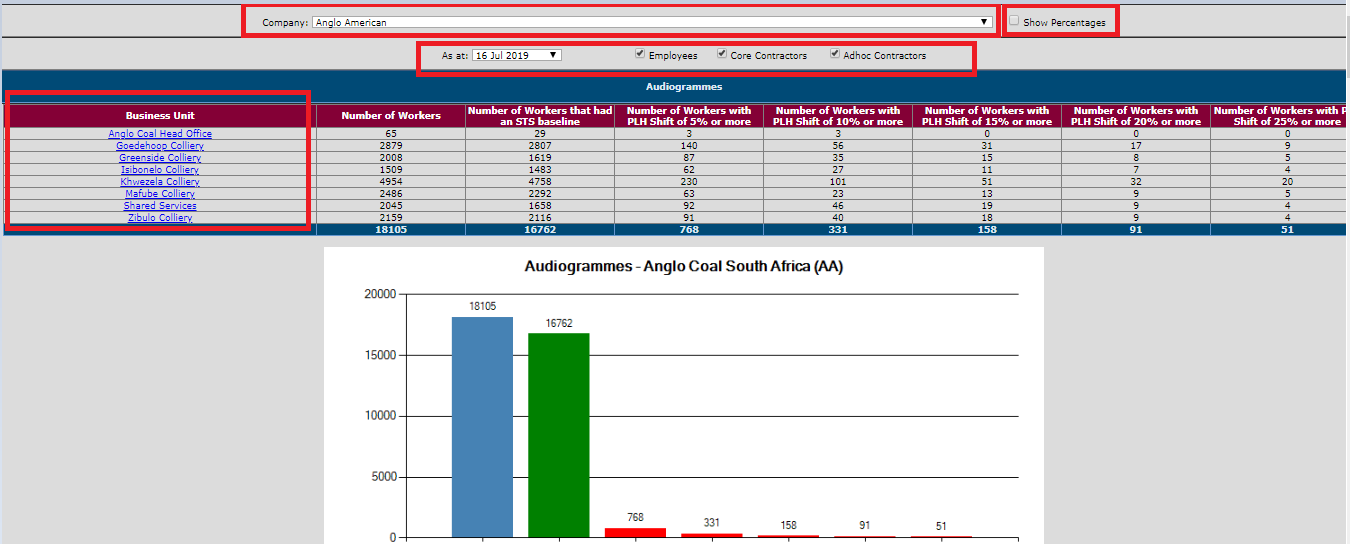Click the STS baseline column header
The height and width of the screenshot is (544, 1350).
(x=540, y=116)
